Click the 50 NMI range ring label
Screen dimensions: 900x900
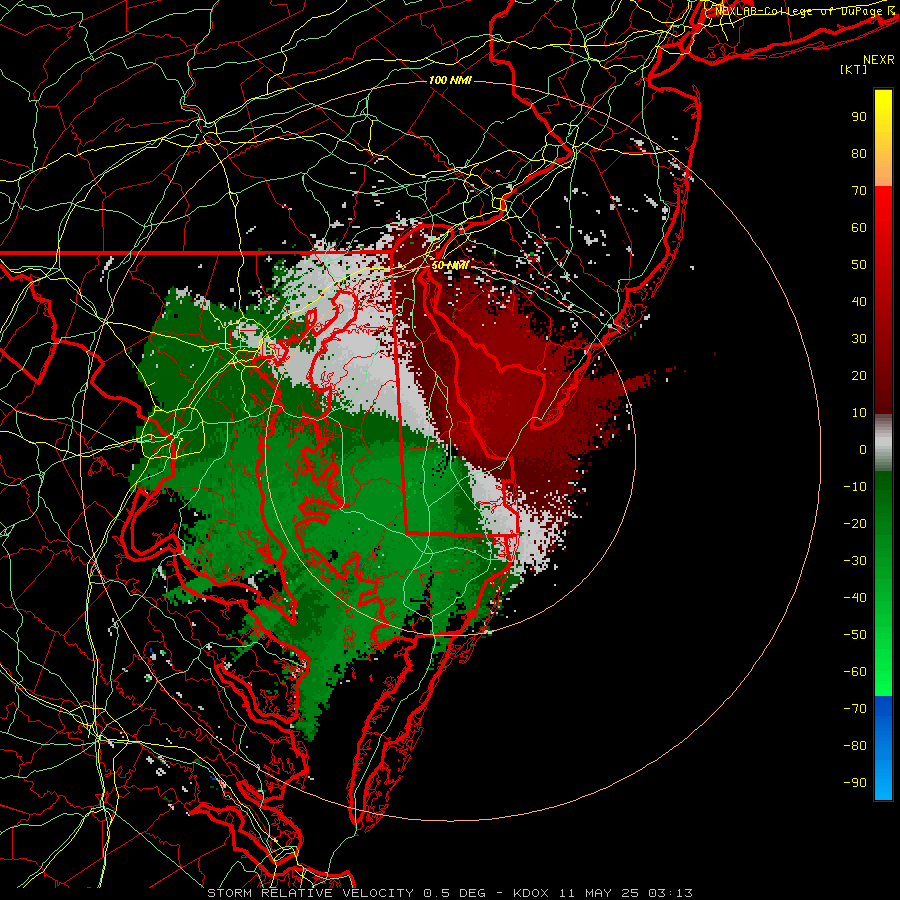450,265
